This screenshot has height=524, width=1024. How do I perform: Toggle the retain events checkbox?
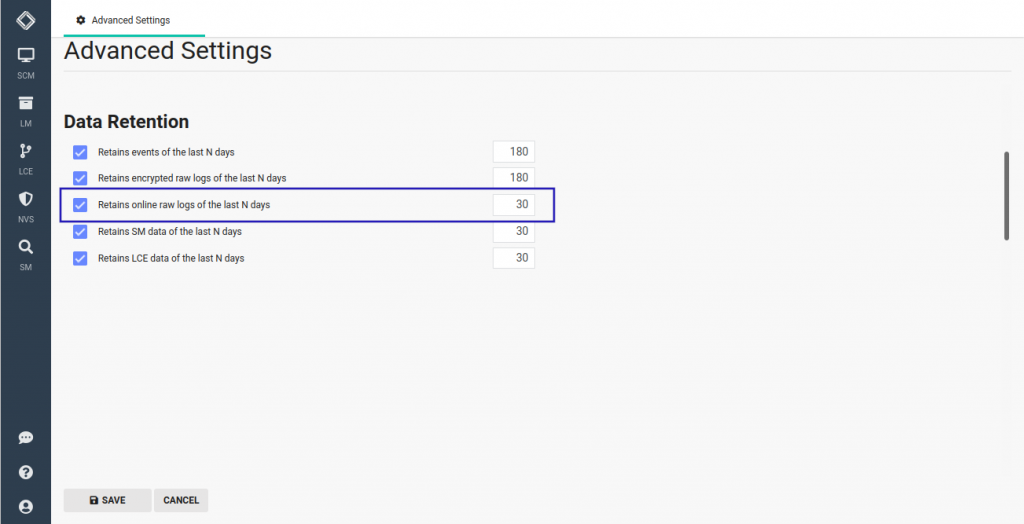(80, 153)
